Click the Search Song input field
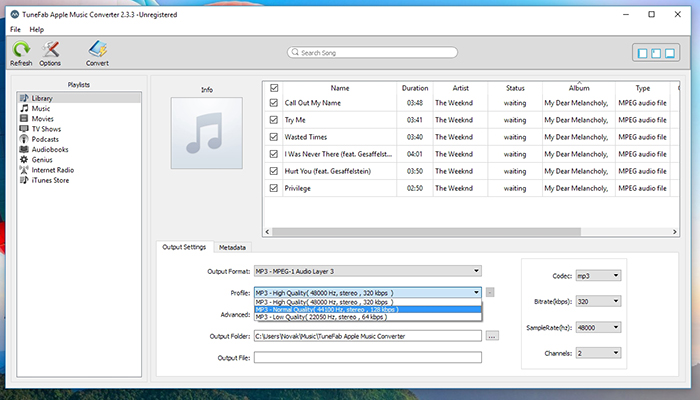The width and height of the screenshot is (700, 400). coord(372,52)
